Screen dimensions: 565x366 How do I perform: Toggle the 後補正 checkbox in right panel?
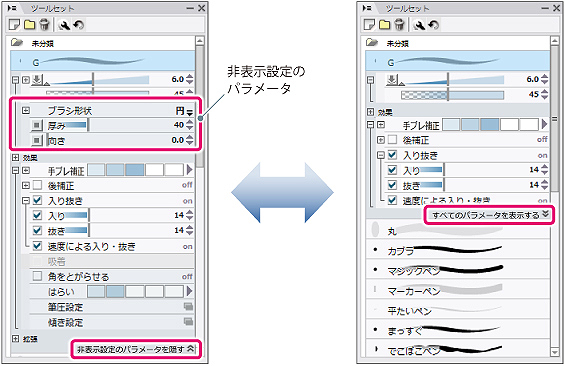[392, 140]
